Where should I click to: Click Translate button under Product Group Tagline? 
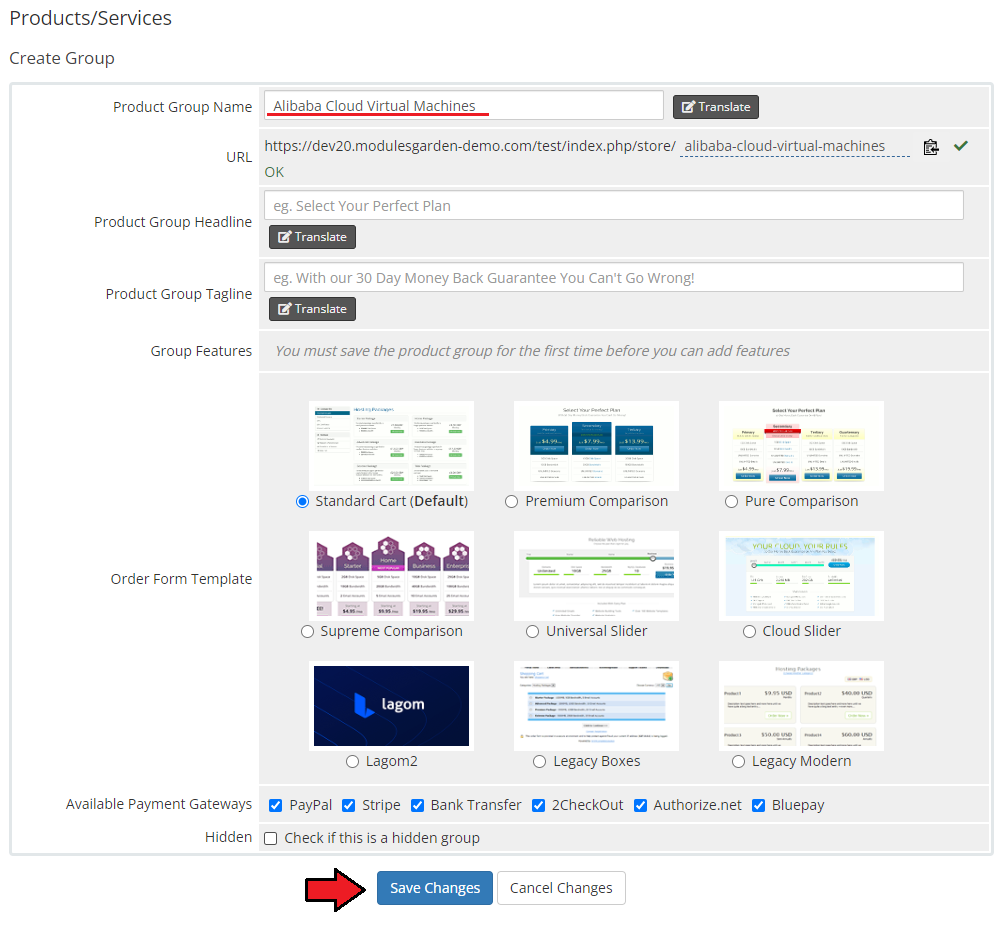312,309
